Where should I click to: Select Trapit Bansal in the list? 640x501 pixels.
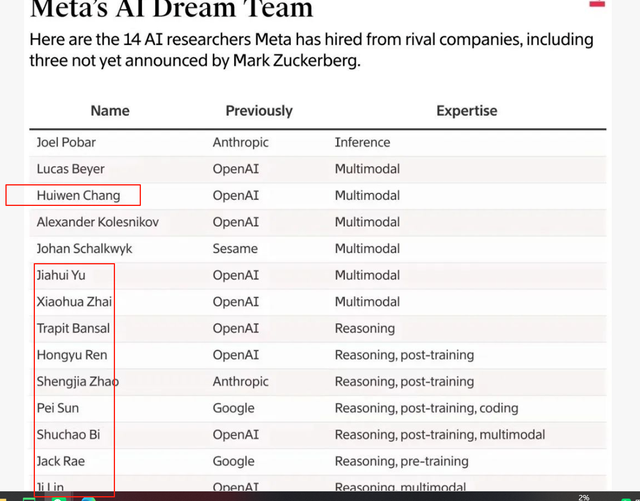tap(73, 328)
